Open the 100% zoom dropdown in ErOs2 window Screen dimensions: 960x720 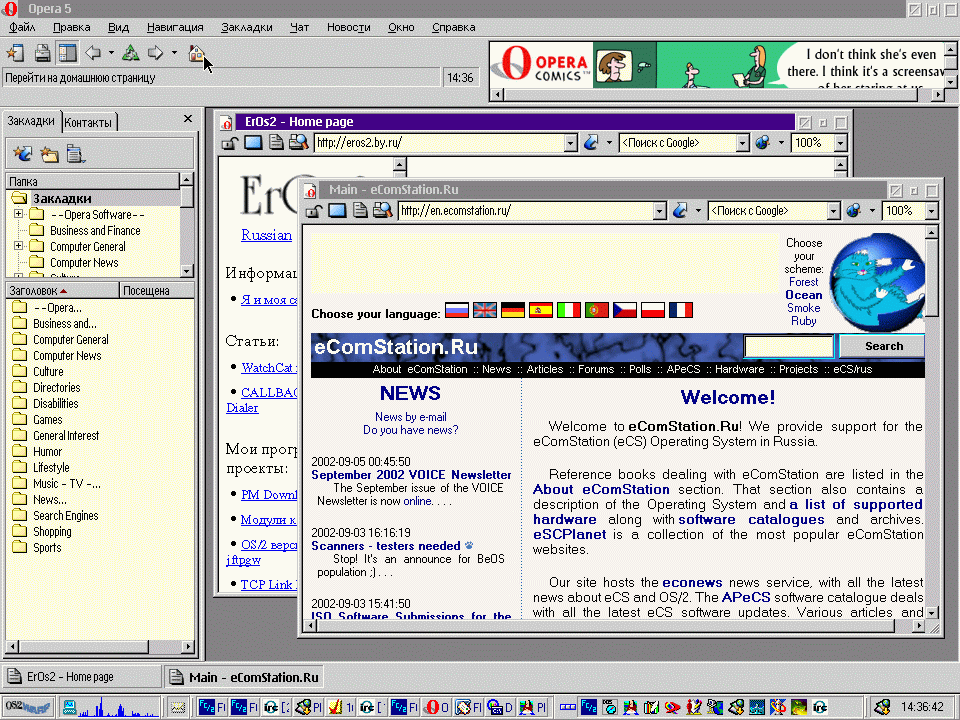840,143
